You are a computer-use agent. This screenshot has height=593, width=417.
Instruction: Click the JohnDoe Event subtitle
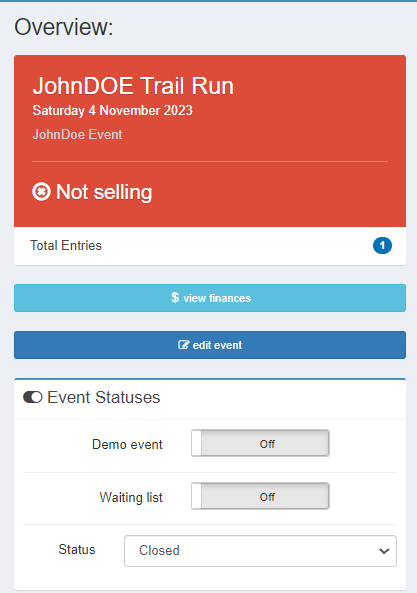[x=77, y=135]
